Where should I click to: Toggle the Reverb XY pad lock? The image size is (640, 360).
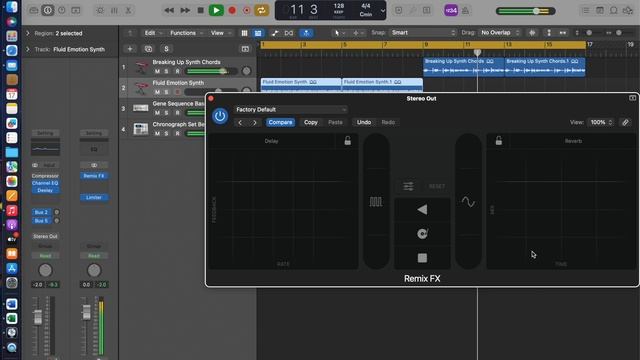pyautogui.click(x=498, y=141)
